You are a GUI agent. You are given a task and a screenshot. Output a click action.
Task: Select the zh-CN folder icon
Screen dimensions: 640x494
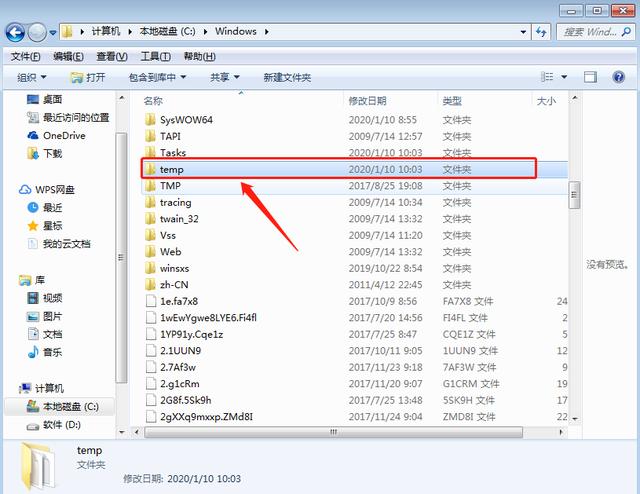150,285
